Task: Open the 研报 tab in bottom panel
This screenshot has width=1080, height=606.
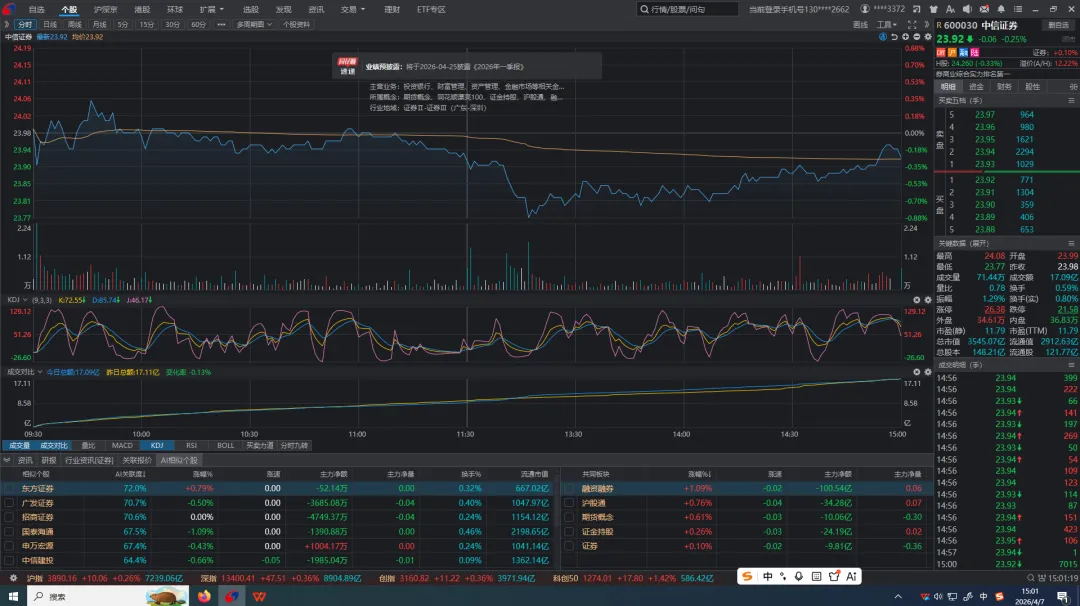Action: (x=48, y=460)
